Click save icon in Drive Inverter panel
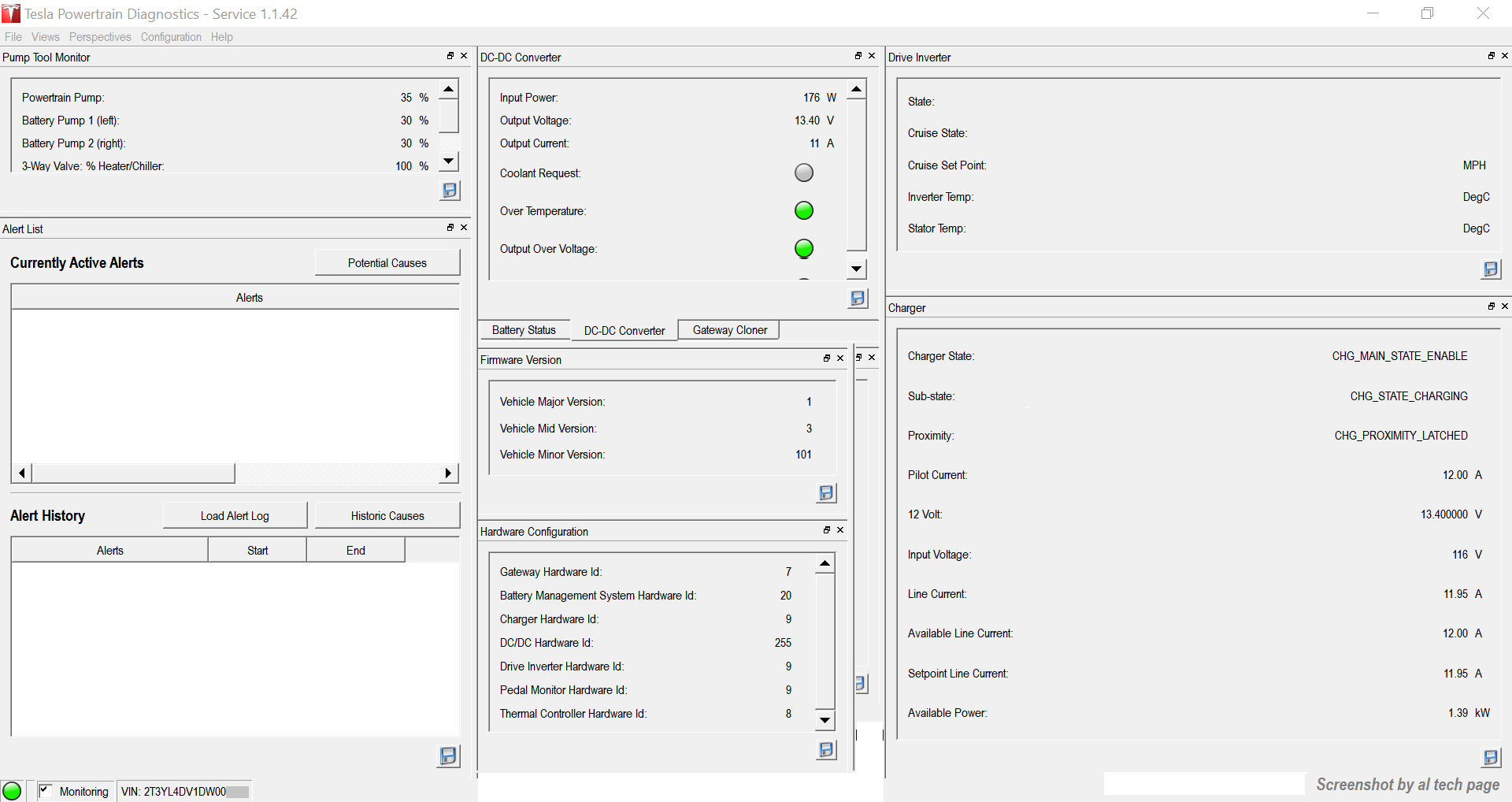Image resolution: width=1512 pixels, height=802 pixels. [x=1490, y=269]
